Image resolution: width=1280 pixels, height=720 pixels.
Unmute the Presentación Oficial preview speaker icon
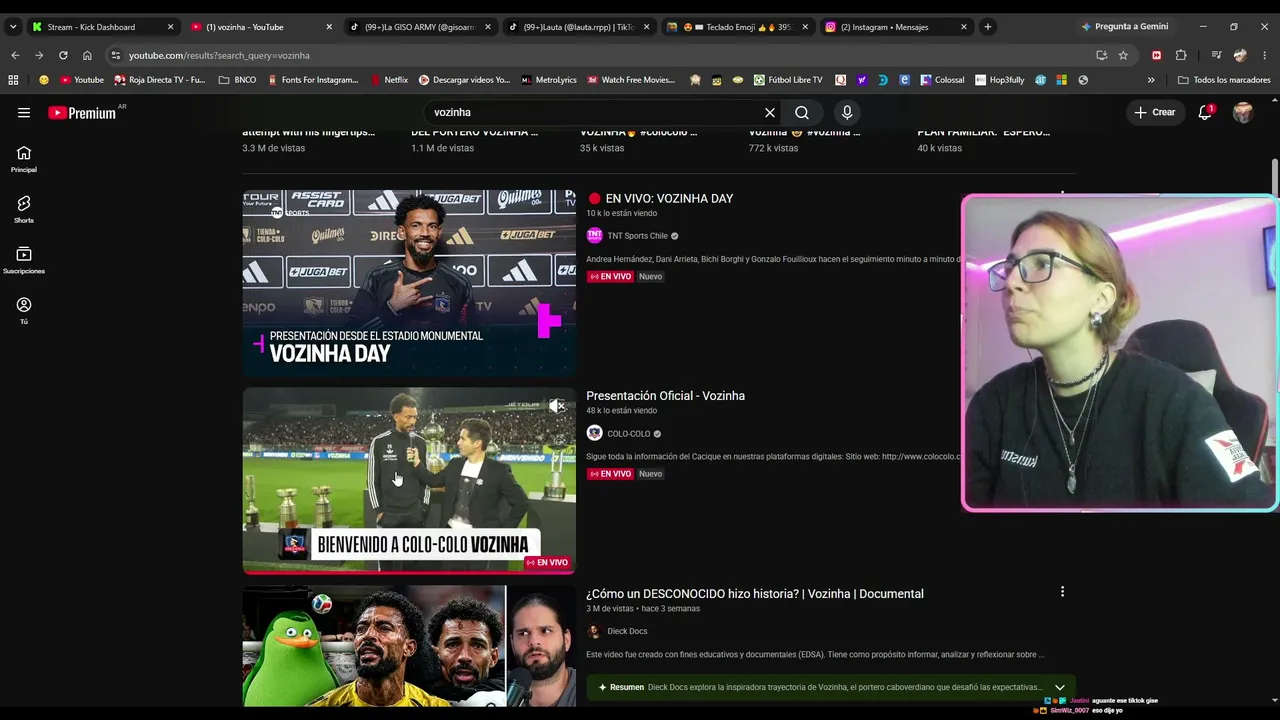pos(557,406)
